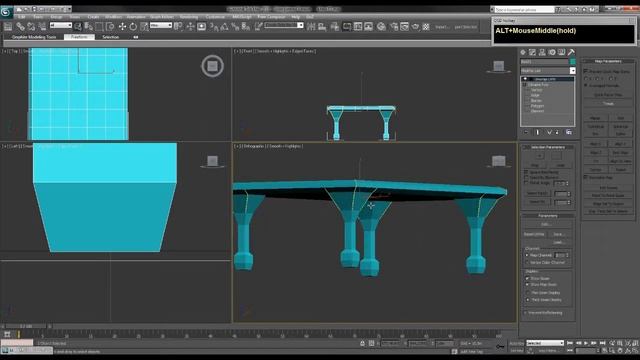Click the Unlink Selection tool
Viewport: 640px width, 360px height.
coord(31,27)
